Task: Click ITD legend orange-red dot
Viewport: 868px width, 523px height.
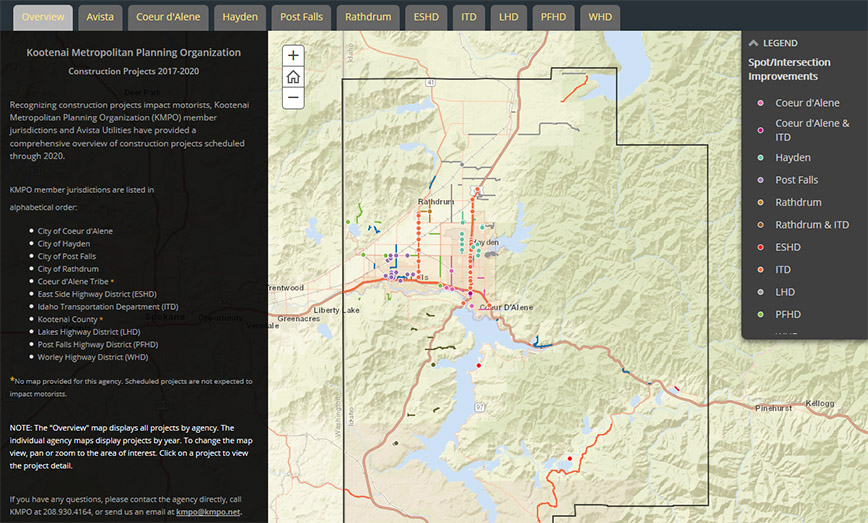Action: point(761,270)
